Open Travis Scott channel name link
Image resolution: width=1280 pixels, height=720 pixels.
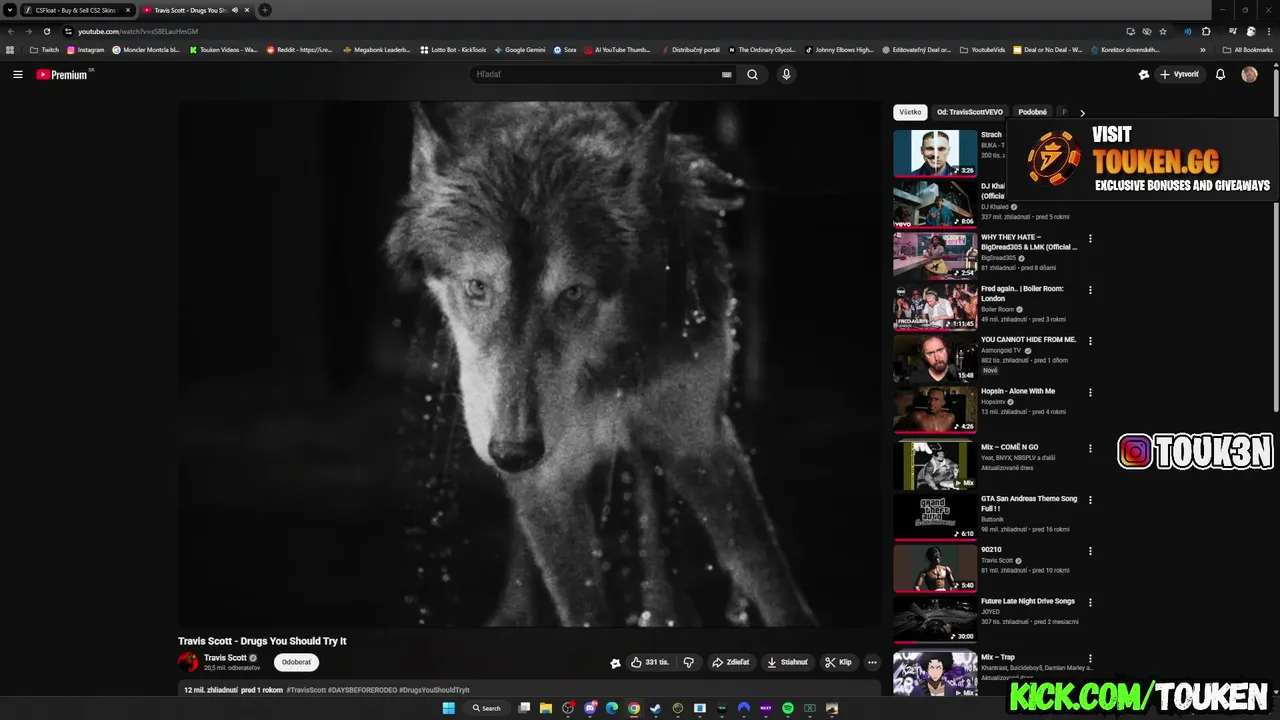[225, 658]
